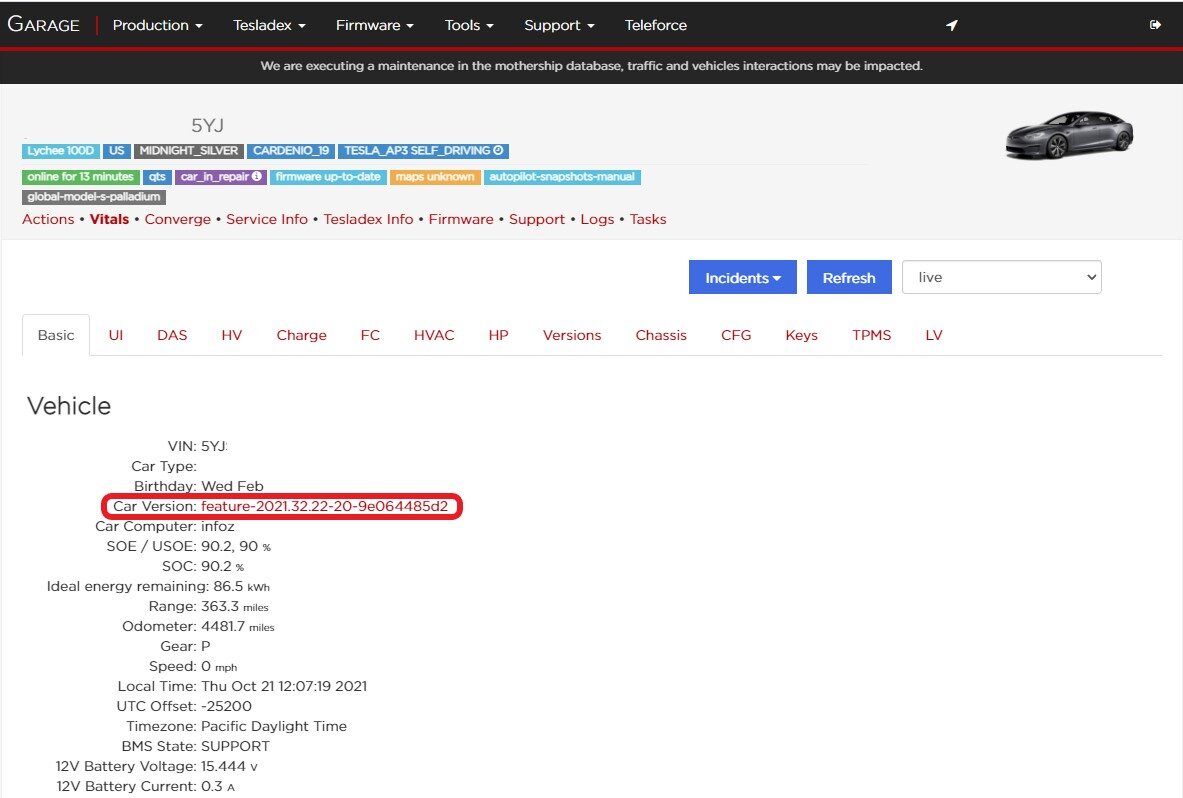Switch to the HVAC tab
The height and width of the screenshot is (798, 1183).
pyautogui.click(x=434, y=335)
